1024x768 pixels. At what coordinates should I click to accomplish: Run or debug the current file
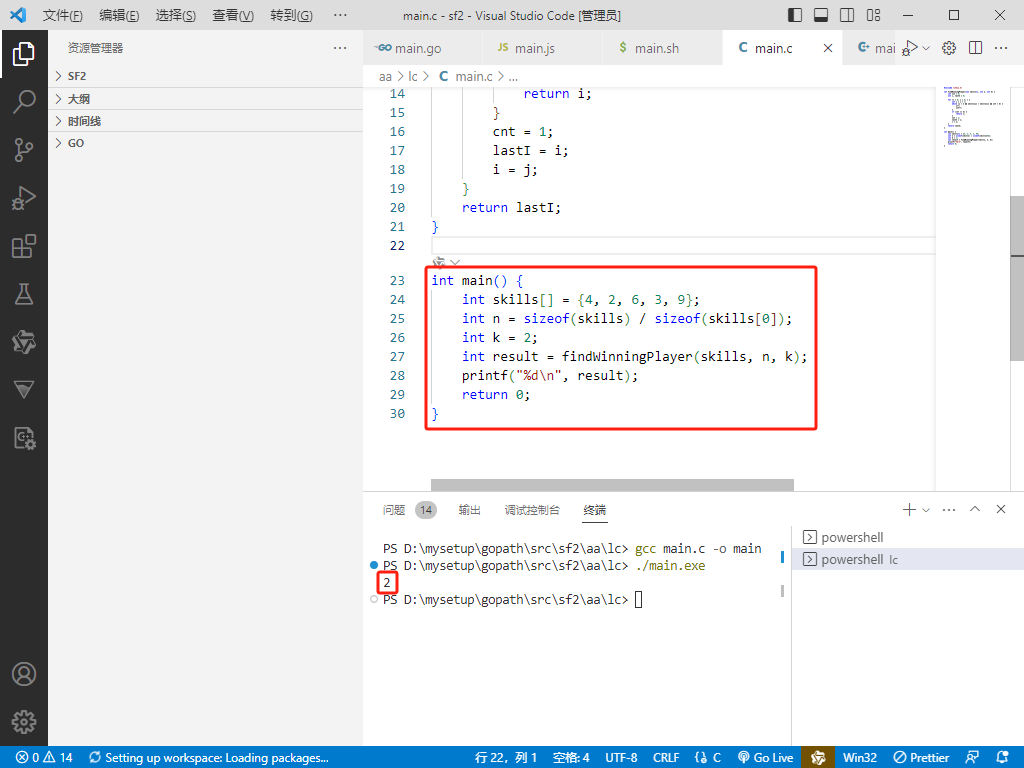point(910,48)
